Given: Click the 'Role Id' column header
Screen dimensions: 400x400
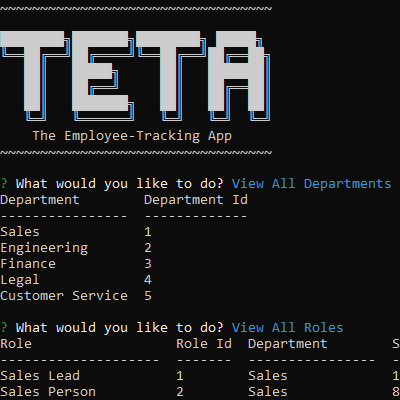Looking at the screenshot, I should [x=204, y=344].
